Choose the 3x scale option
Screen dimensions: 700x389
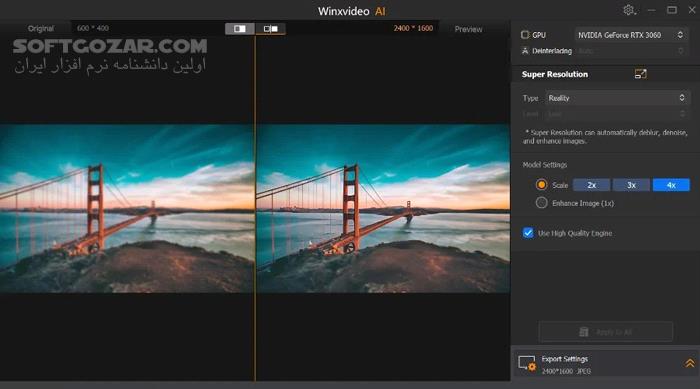point(631,185)
